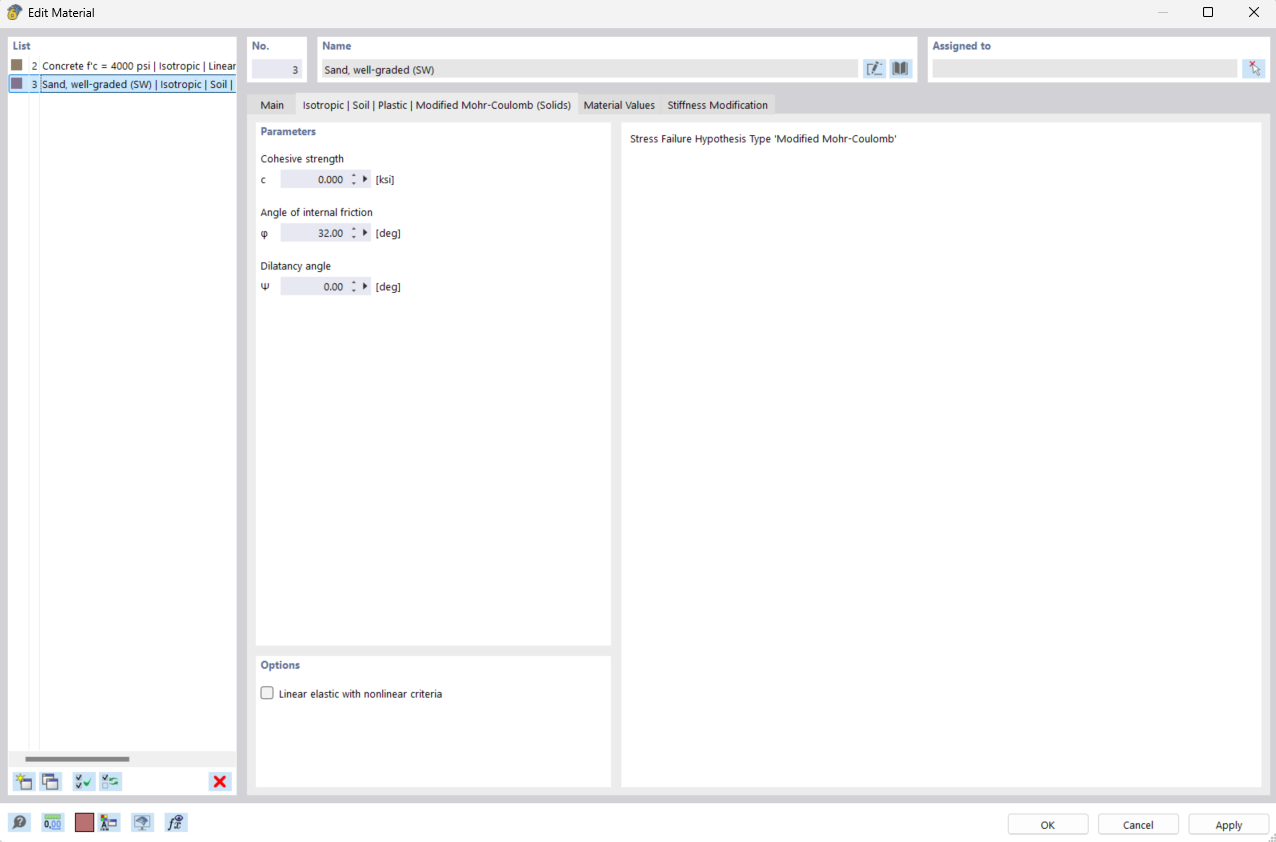Open the dilatancy angle options arrow
The height and width of the screenshot is (842, 1276).
[364, 286]
